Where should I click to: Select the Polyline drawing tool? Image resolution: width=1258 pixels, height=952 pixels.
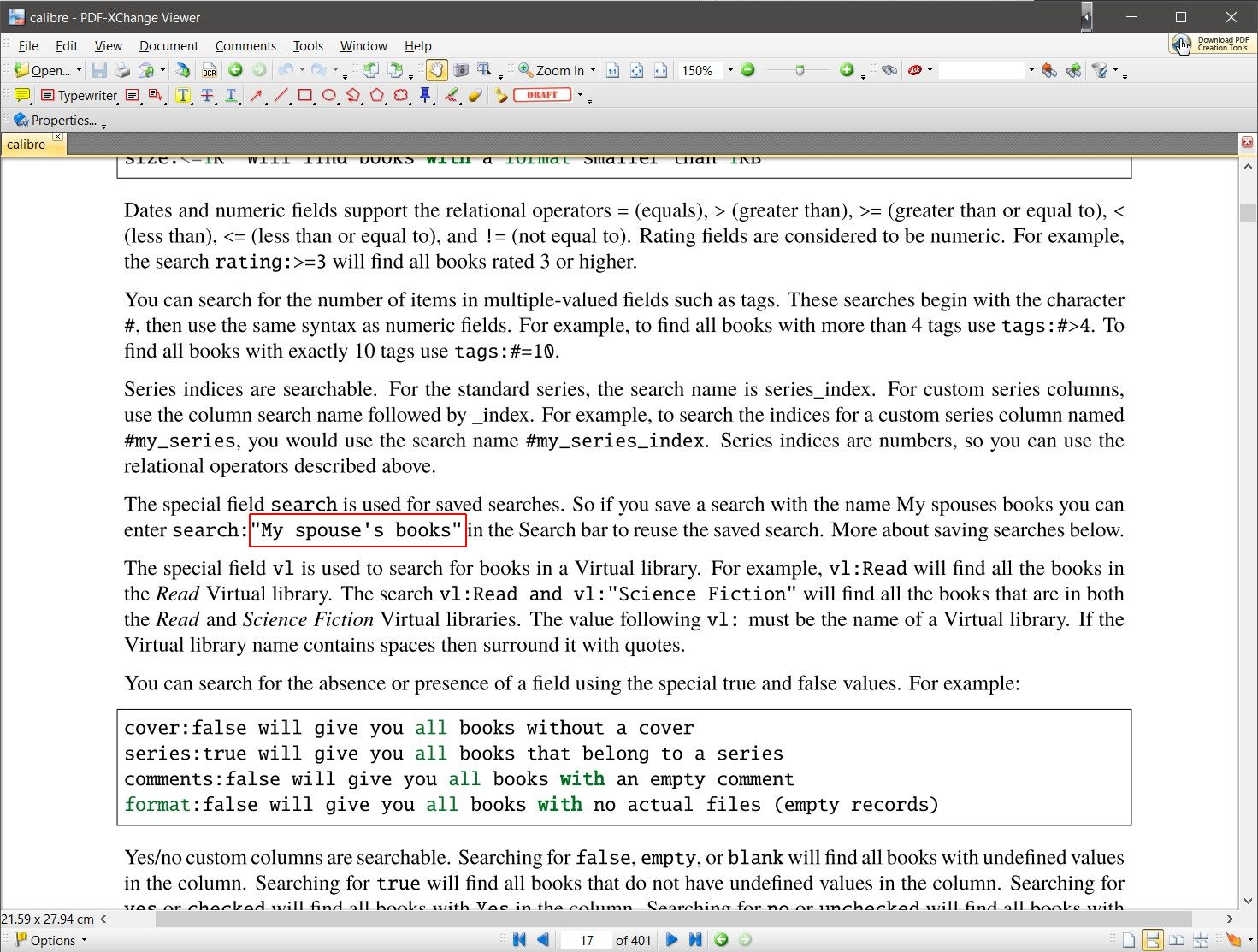[x=352, y=95]
